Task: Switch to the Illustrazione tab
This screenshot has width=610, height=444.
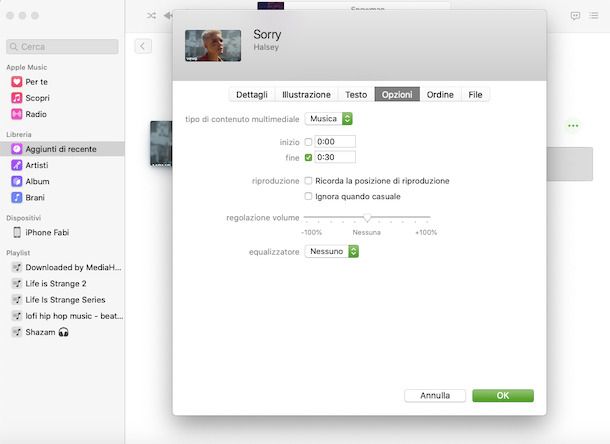Action: pos(306,95)
